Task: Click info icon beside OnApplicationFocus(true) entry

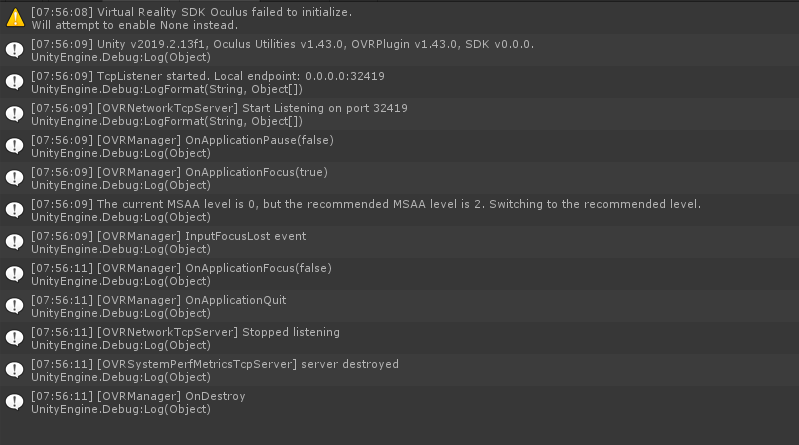Action: click(x=14, y=178)
